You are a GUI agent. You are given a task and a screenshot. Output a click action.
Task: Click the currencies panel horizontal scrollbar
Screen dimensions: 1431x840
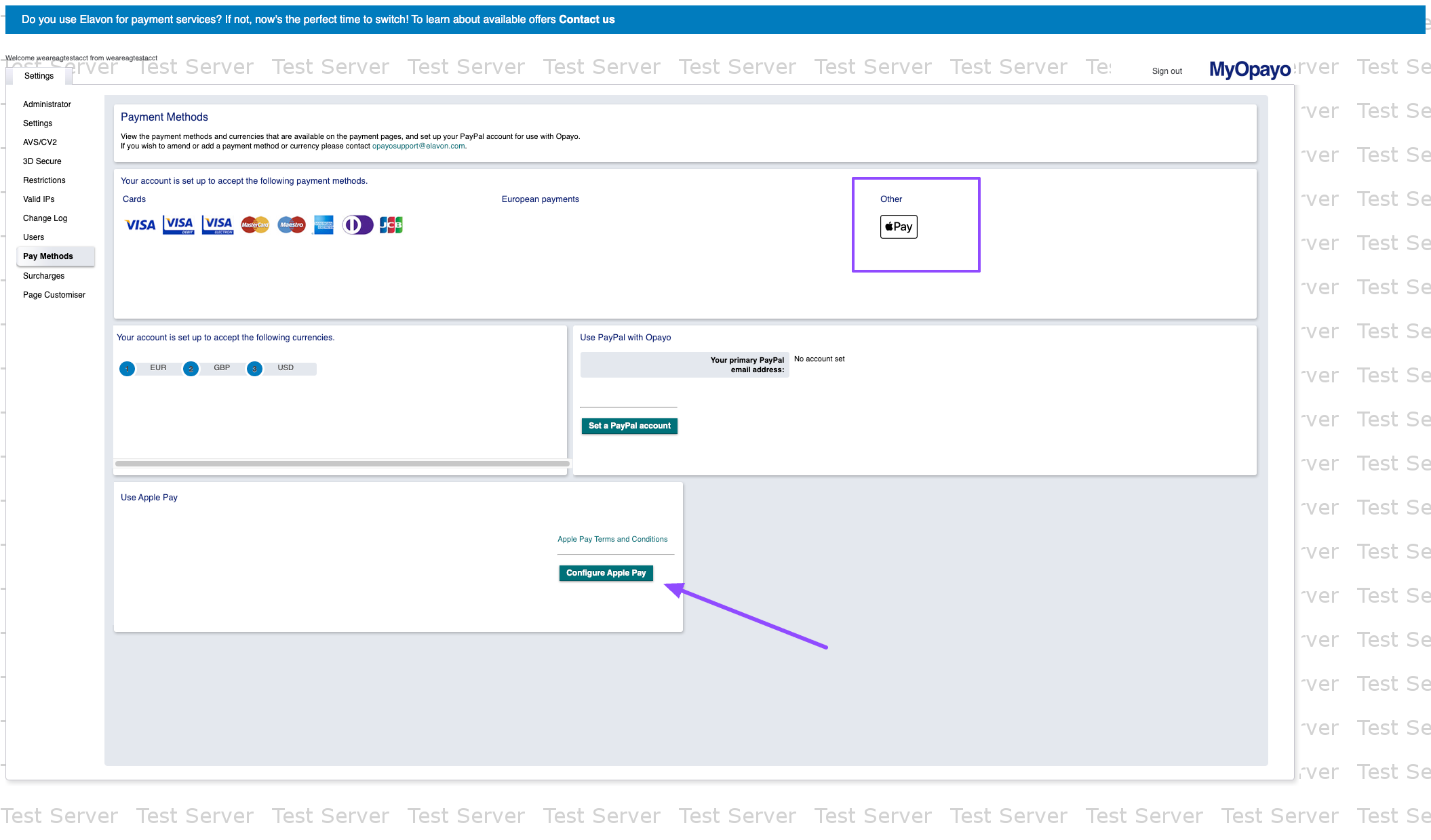(342, 464)
